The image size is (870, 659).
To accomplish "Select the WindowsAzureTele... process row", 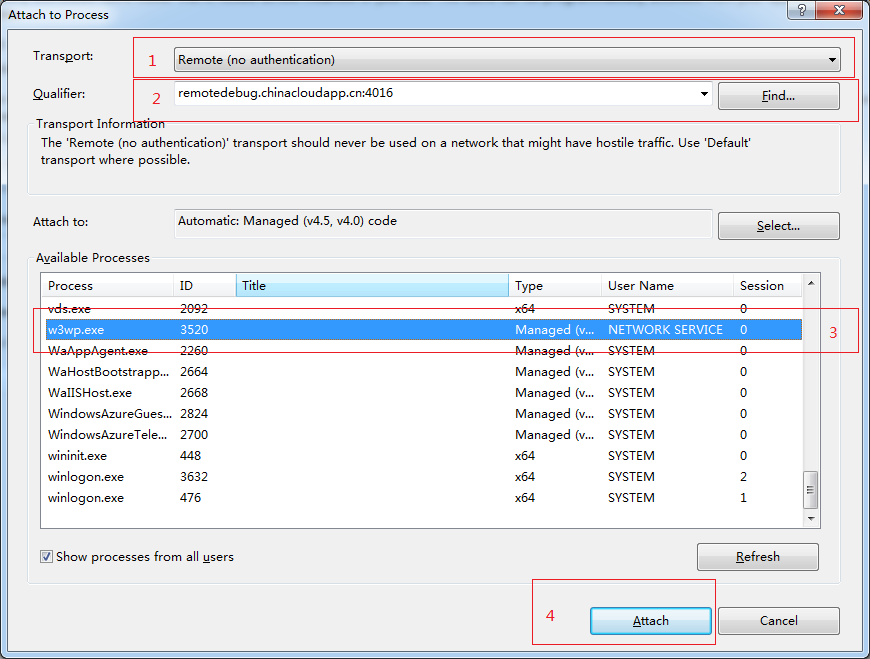I will click(424, 435).
